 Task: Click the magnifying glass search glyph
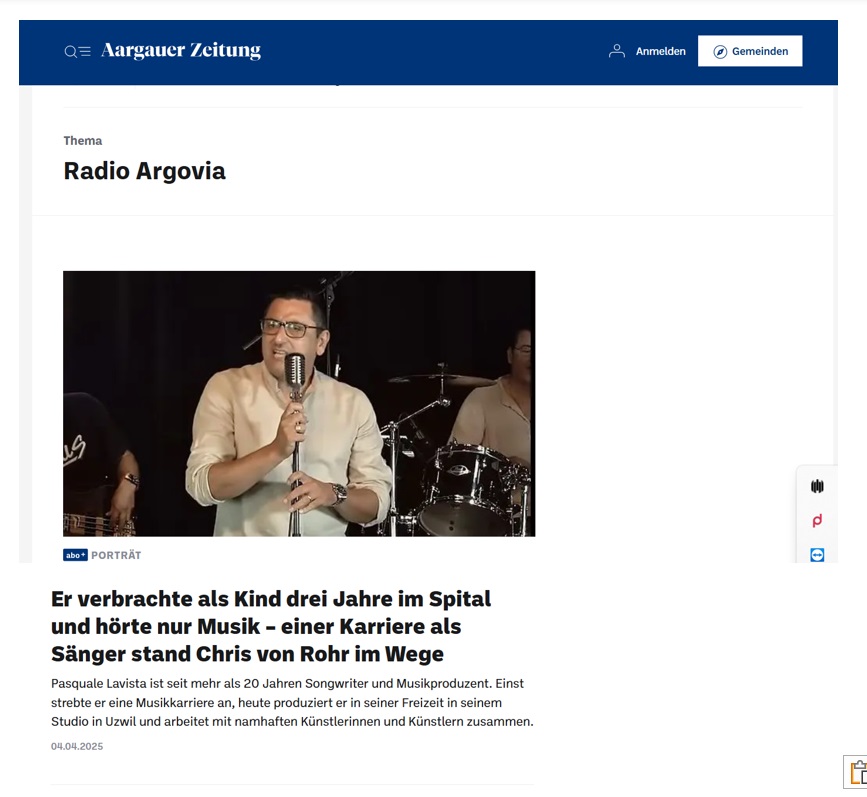click(x=71, y=52)
